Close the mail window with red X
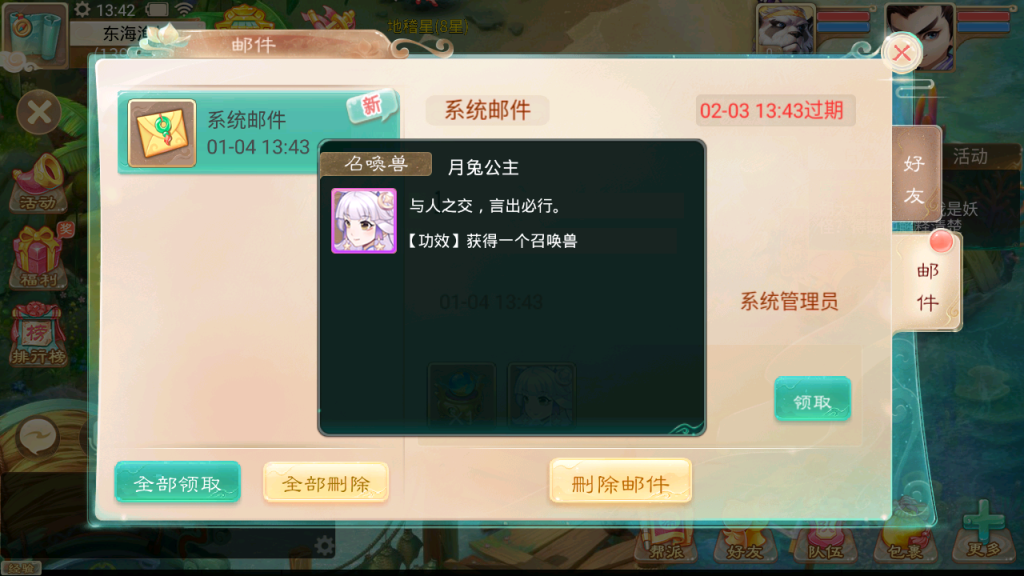The height and width of the screenshot is (576, 1024). click(x=901, y=52)
